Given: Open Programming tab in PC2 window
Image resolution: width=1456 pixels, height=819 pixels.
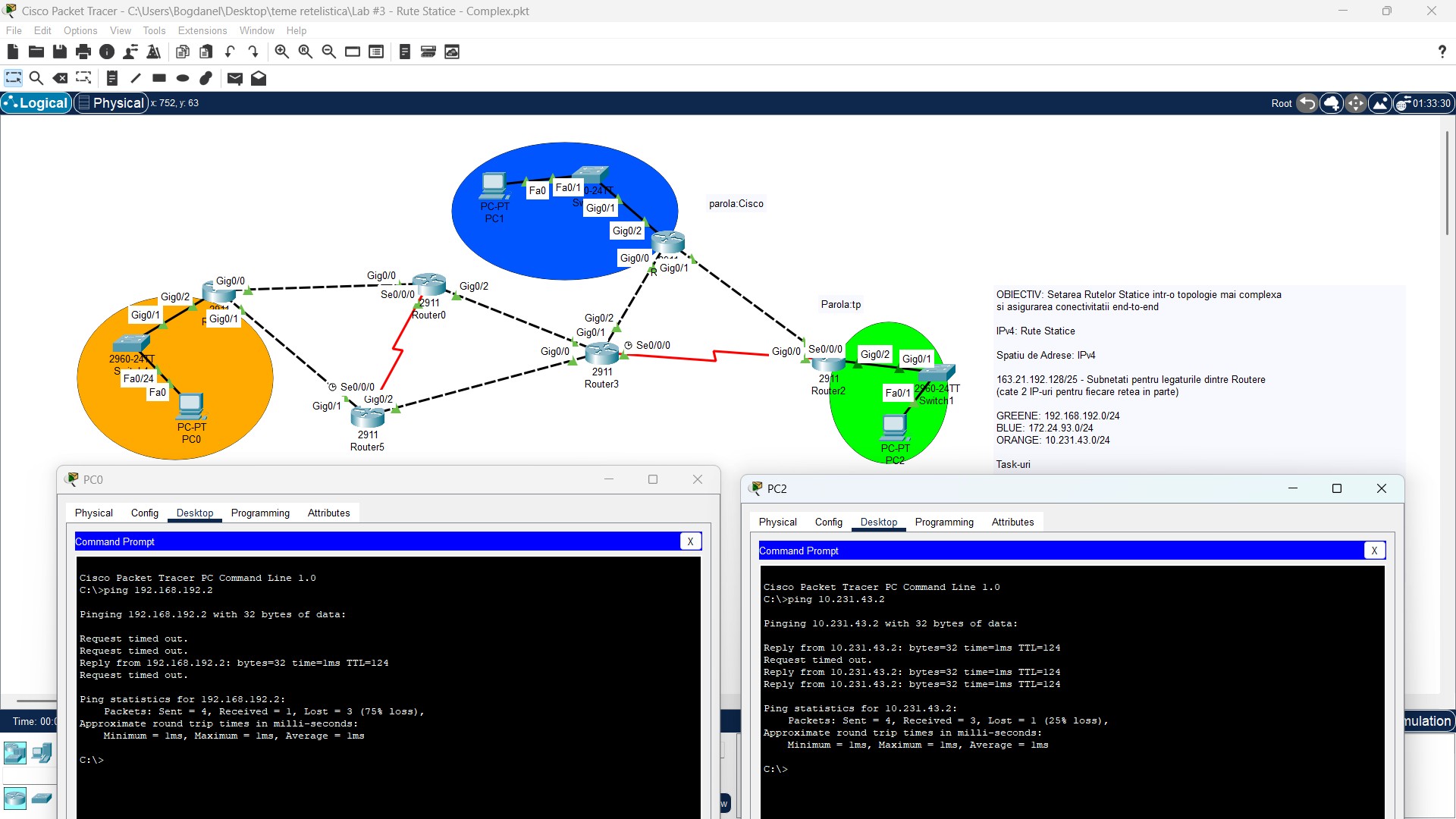Looking at the screenshot, I should point(944,522).
